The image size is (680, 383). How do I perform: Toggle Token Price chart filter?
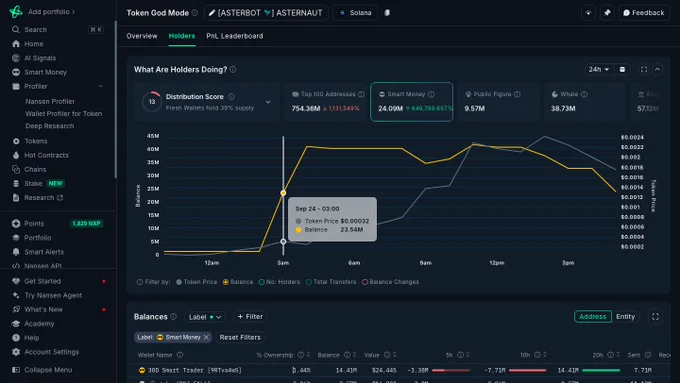pyautogui.click(x=196, y=282)
